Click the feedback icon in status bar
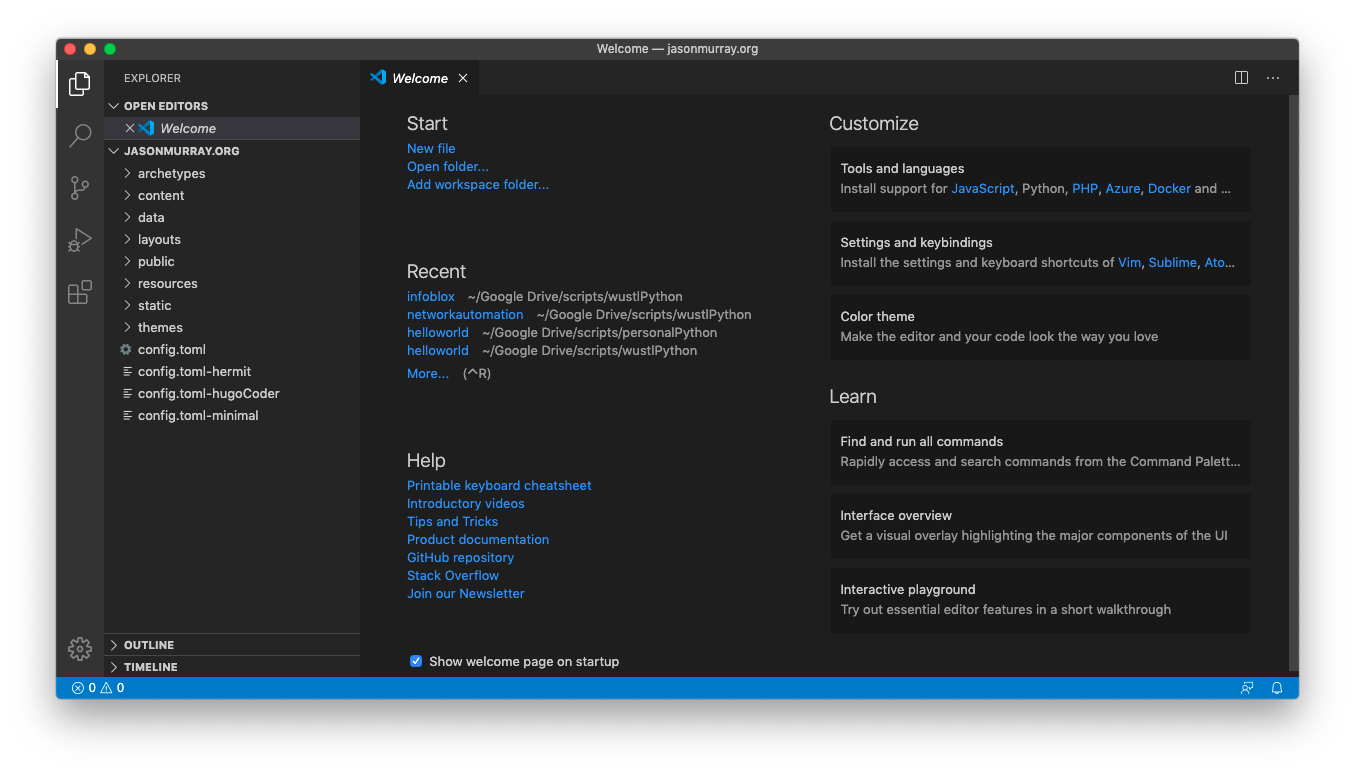 pos(1247,688)
